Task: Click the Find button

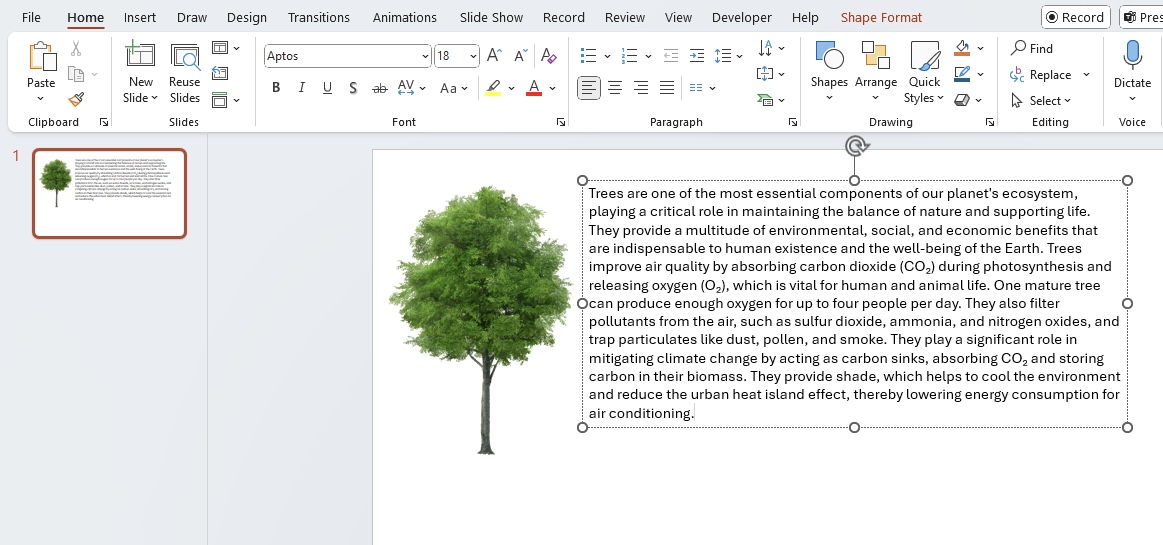Action: coord(1032,48)
